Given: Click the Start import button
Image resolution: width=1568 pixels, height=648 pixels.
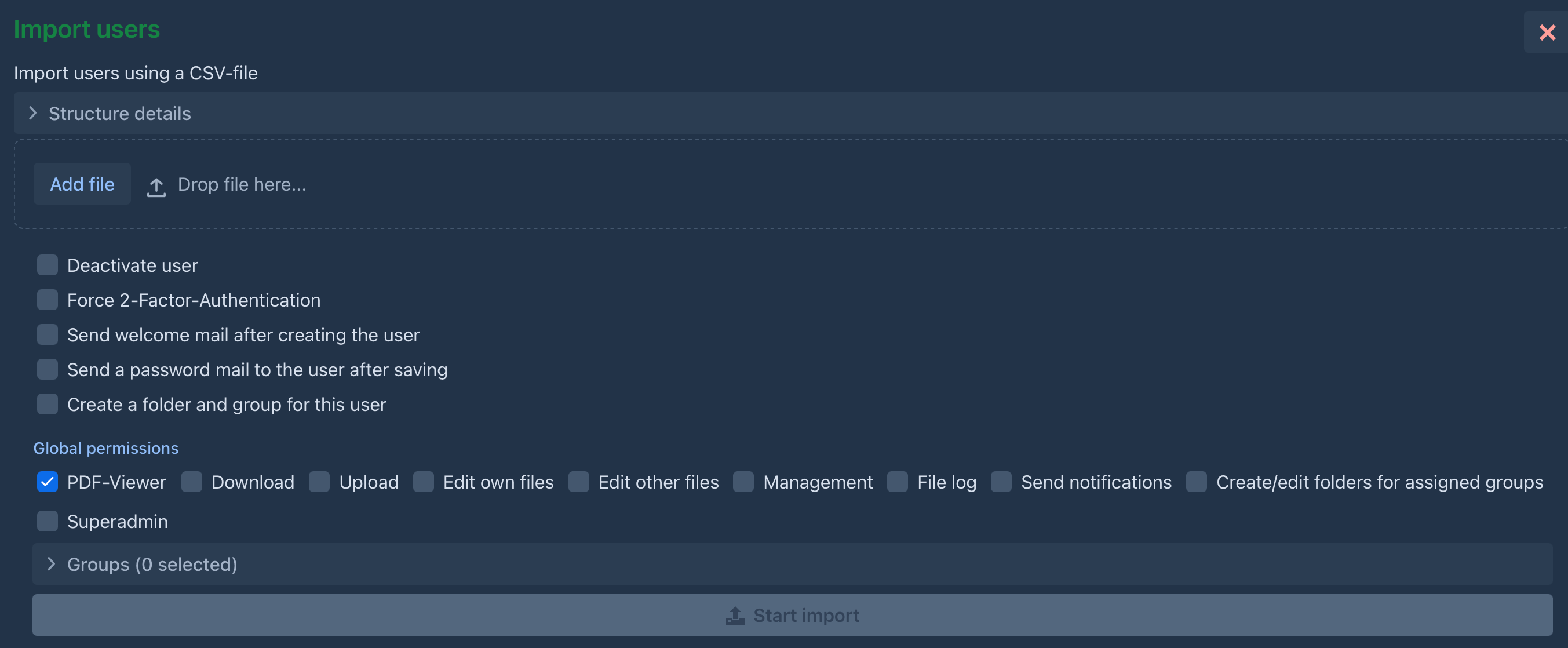Looking at the screenshot, I should tap(792, 615).
